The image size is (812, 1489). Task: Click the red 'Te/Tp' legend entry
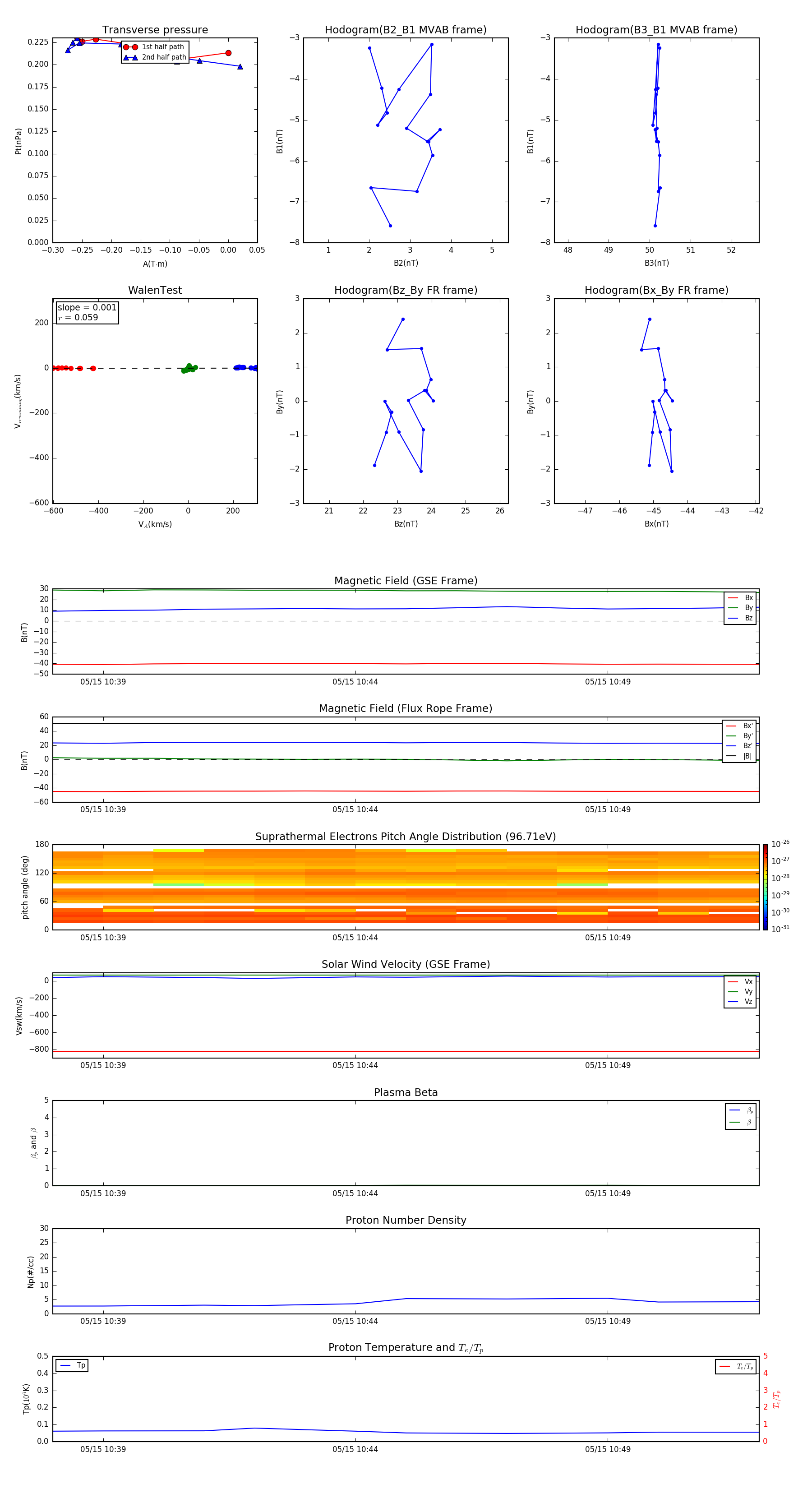click(x=736, y=1366)
